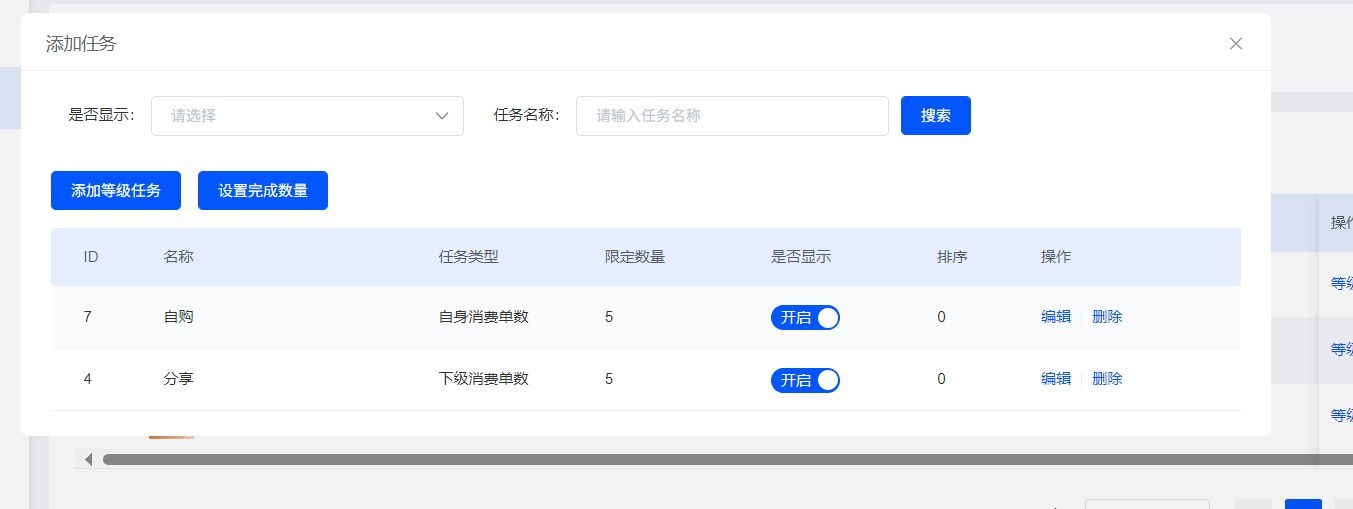1353x509 pixels.
Task: Click 设置完成数量 button
Action: click(263, 191)
